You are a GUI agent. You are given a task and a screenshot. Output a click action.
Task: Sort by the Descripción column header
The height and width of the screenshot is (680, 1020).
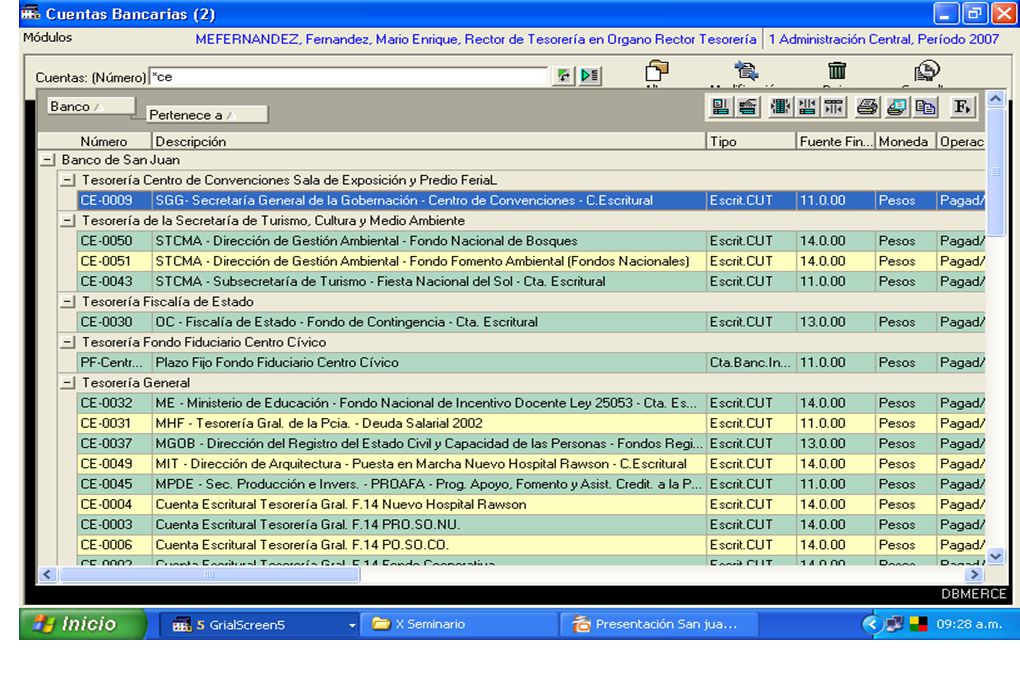tap(429, 141)
